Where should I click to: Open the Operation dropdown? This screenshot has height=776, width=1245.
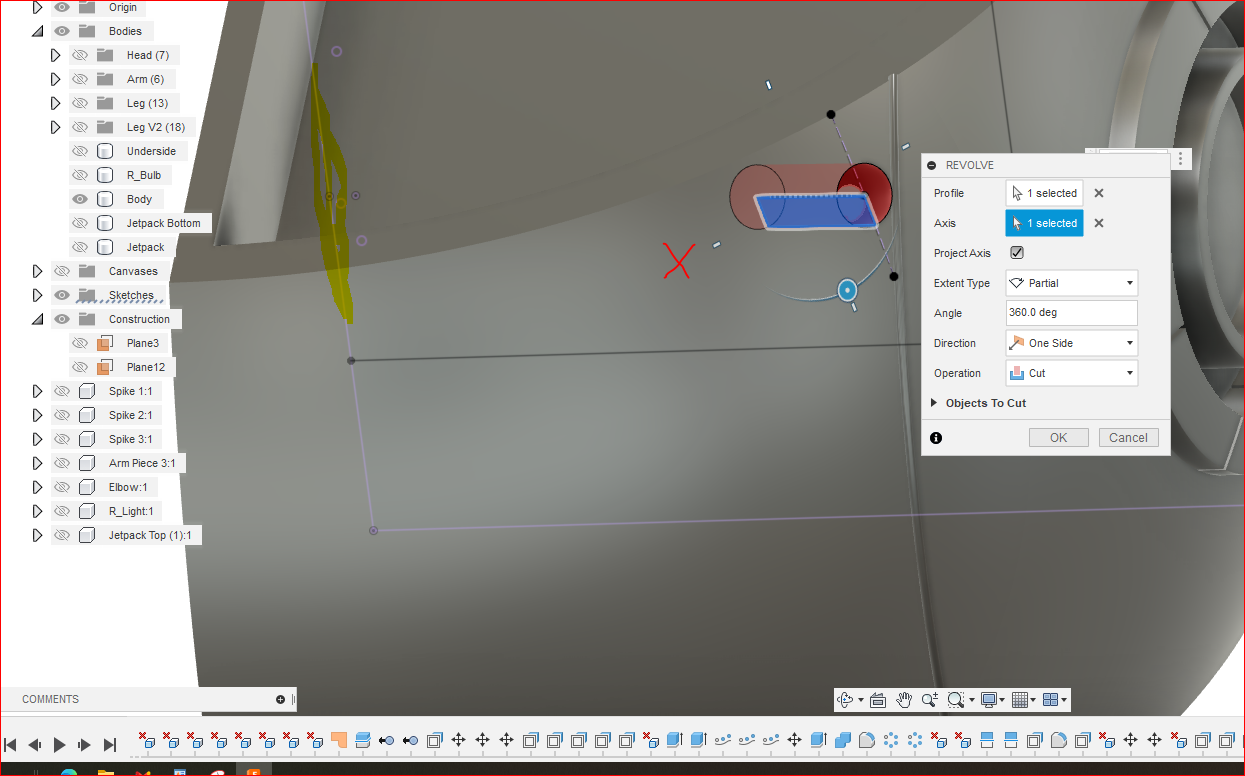(1072, 373)
